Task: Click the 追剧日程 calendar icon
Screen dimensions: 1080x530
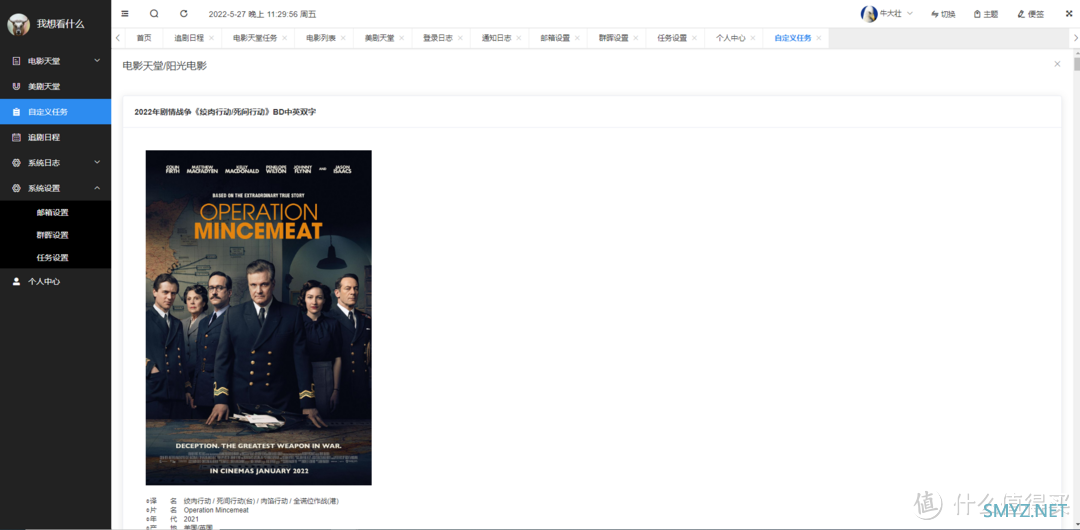Action: tap(17, 137)
